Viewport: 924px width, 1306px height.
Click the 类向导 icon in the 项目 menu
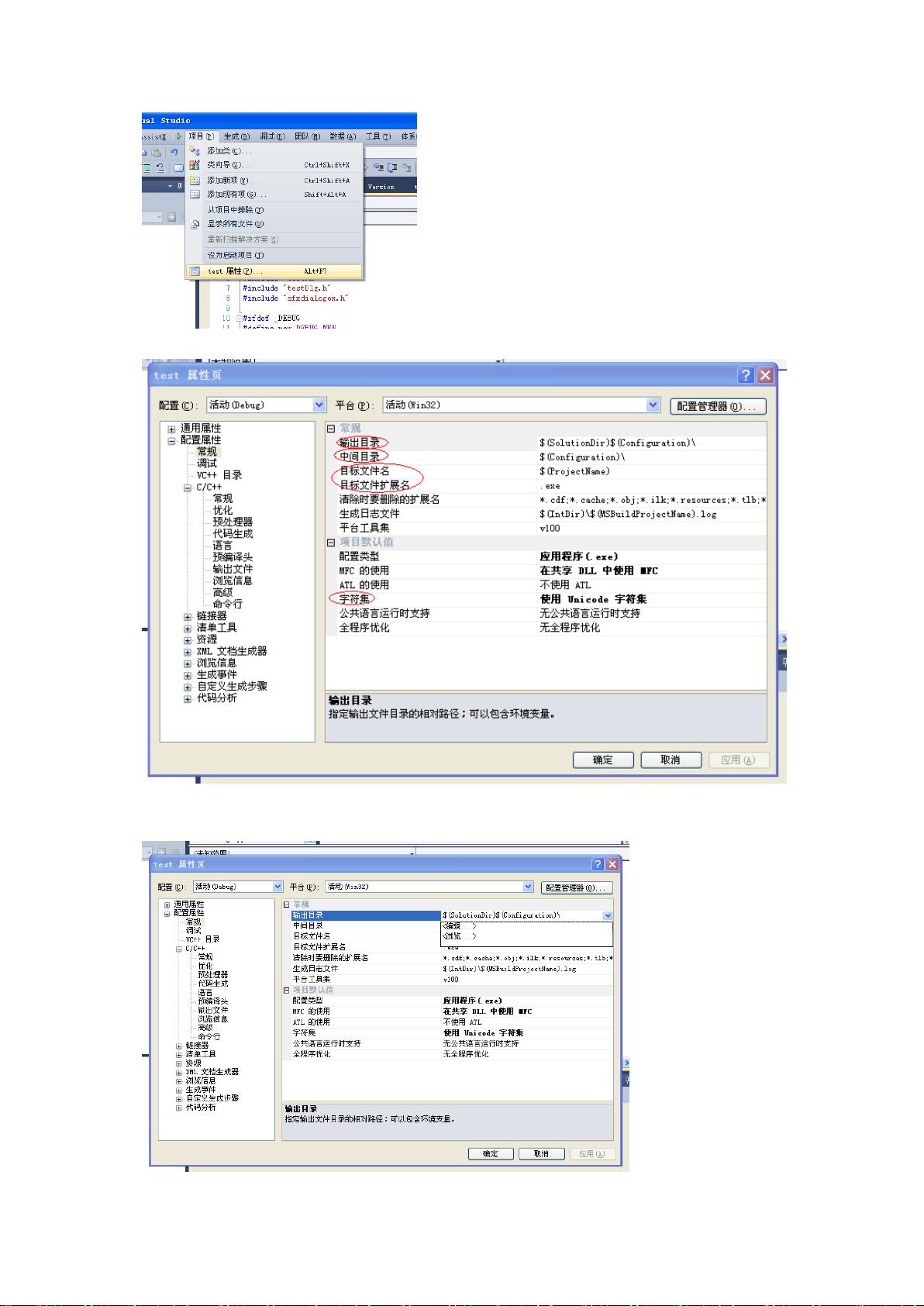[195, 165]
